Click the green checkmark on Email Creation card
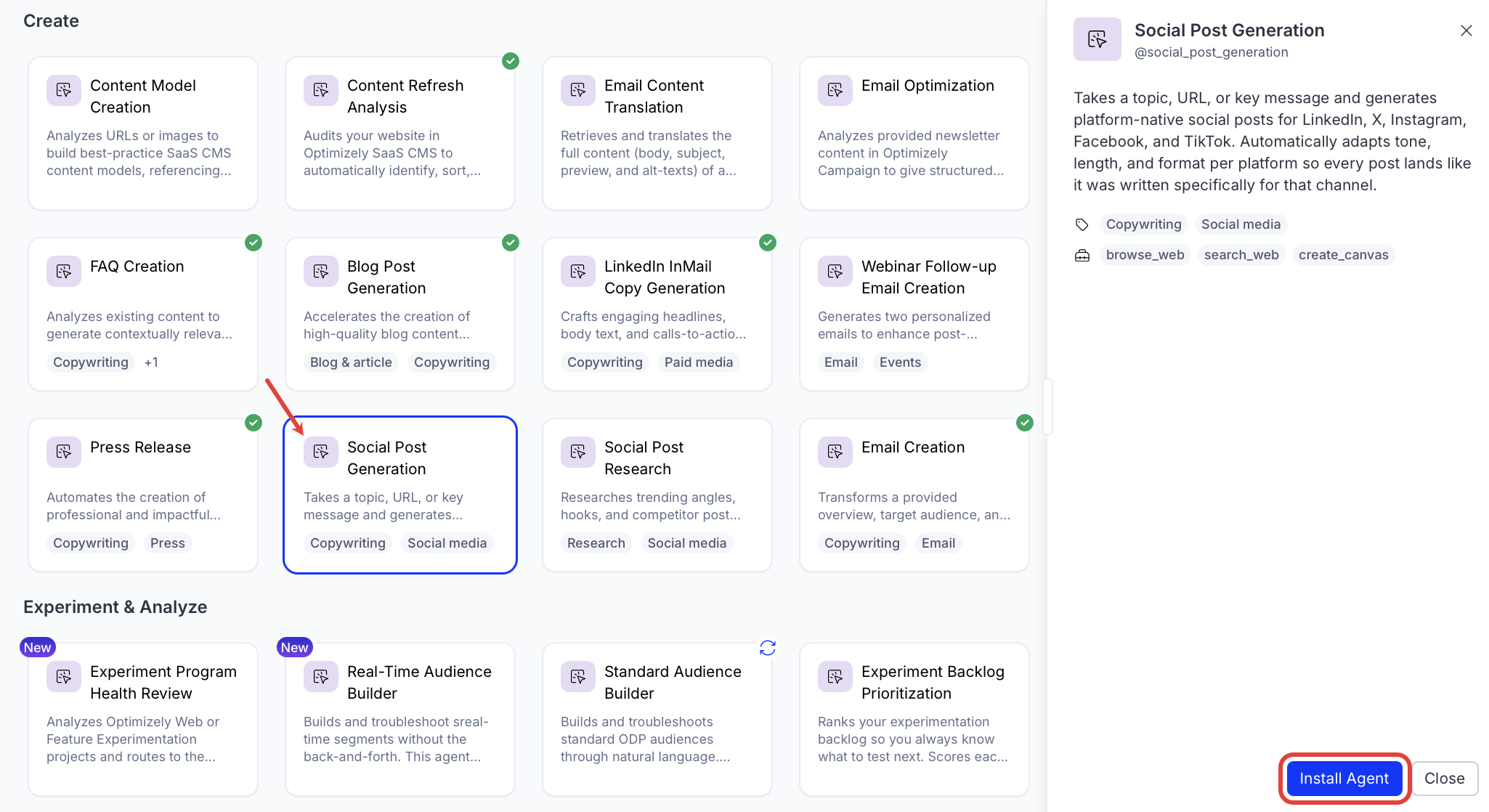Image resolution: width=1489 pixels, height=812 pixels. (x=1025, y=423)
